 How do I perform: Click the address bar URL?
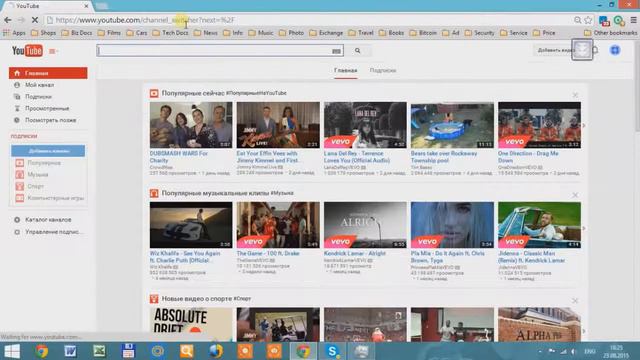(145, 20)
